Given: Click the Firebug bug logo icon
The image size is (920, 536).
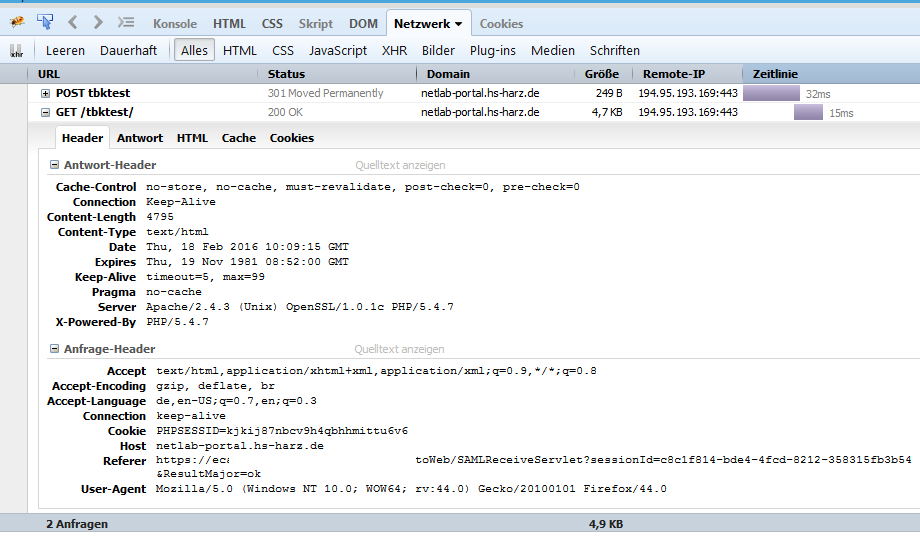Looking at the screenshot, I should coord(17,22).
